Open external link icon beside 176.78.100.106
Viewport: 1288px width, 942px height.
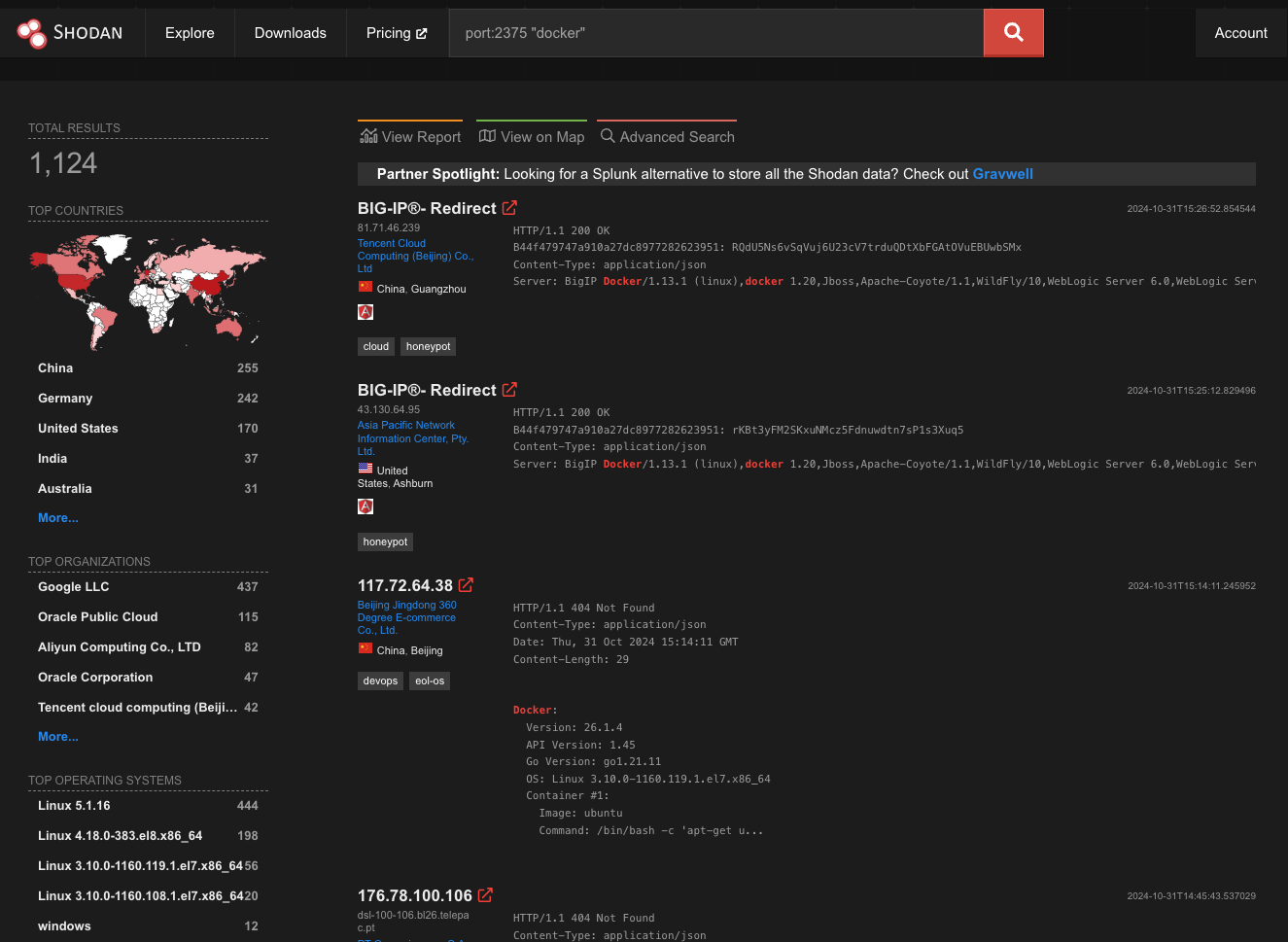click(485, 895)
